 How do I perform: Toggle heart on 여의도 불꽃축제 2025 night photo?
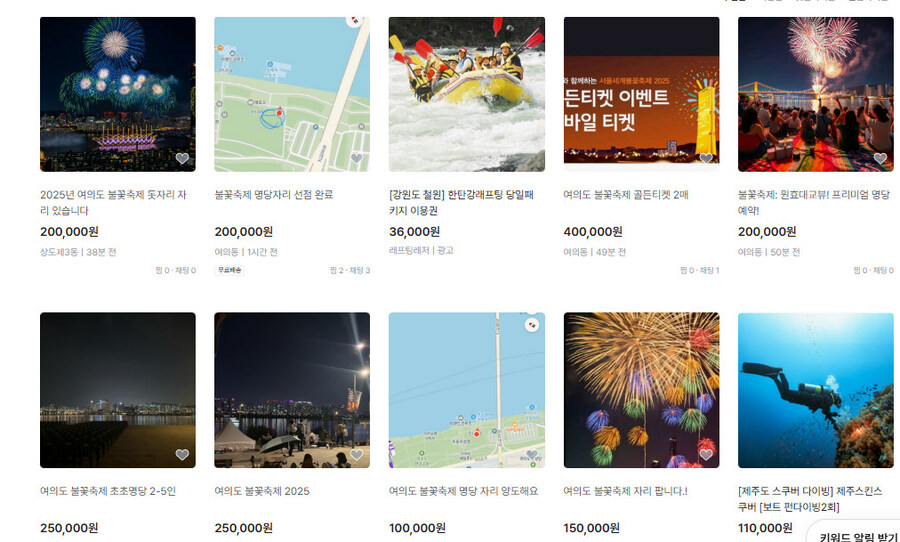pos(356,455)
